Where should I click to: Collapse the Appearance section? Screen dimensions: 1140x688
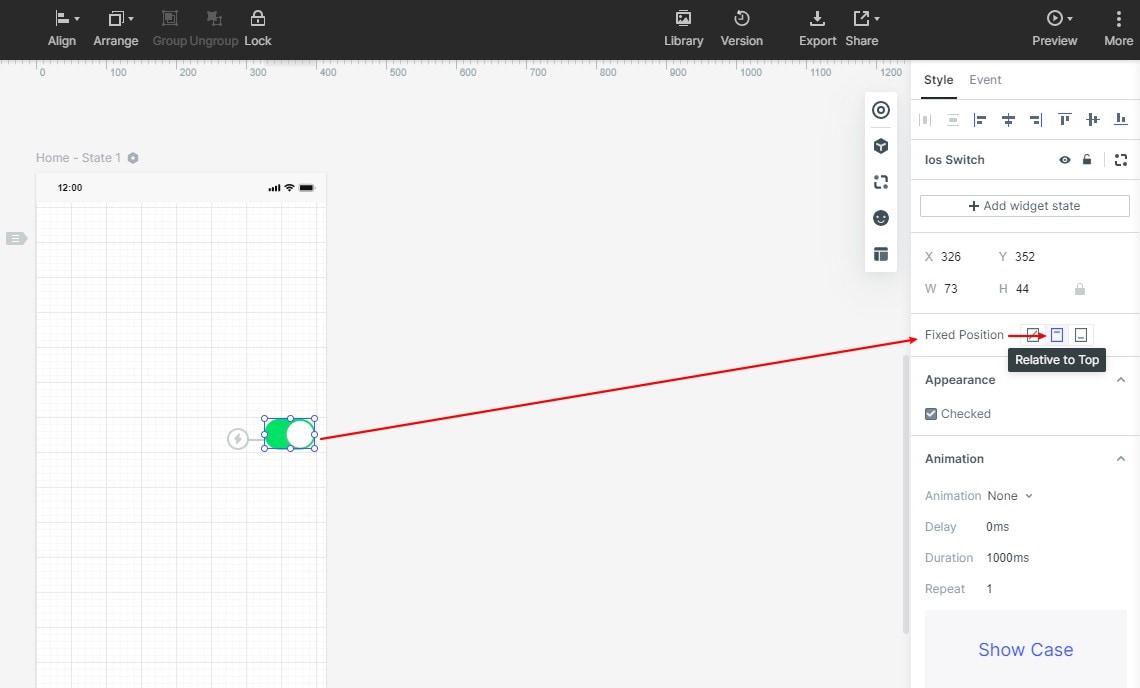click(1120, 380)
